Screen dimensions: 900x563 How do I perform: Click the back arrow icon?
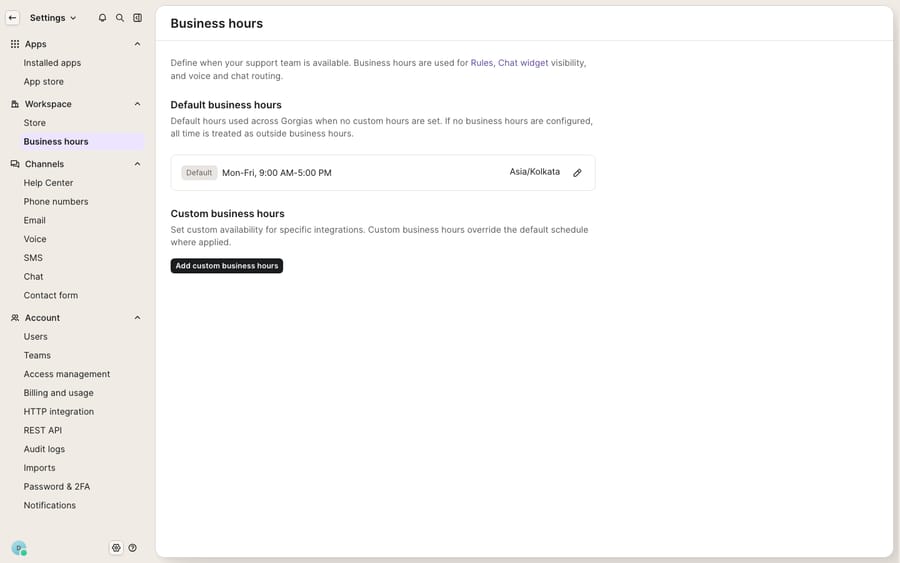(x=12, y=18)
